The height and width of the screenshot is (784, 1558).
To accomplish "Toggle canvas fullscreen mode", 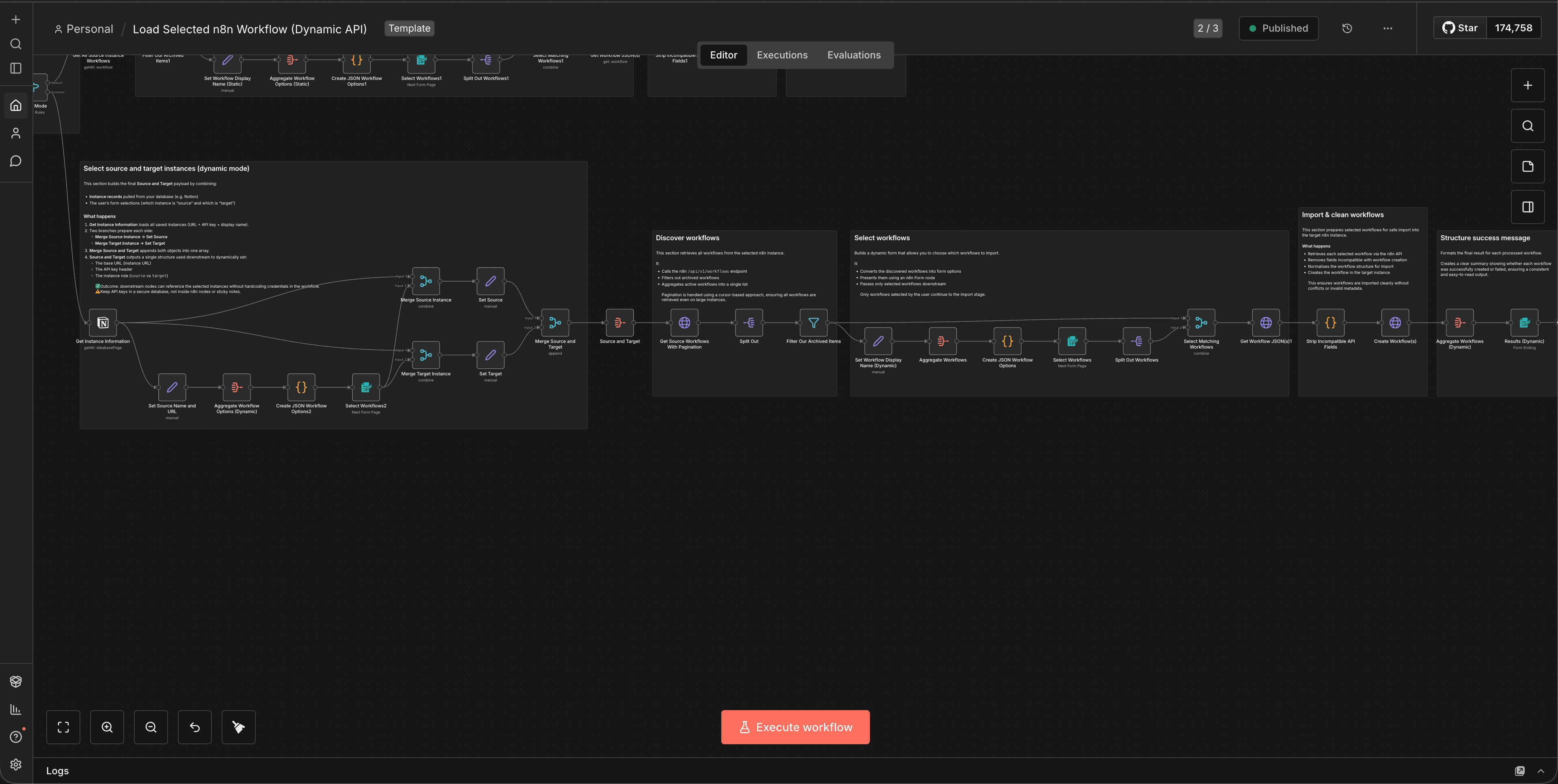I will tap(63, 727).
